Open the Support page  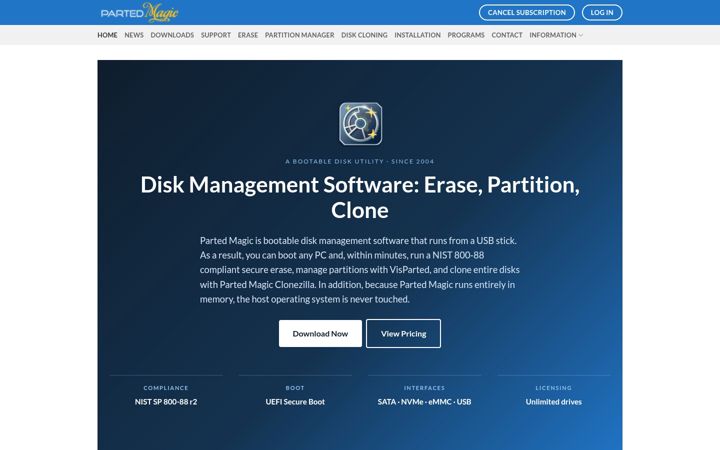click(216, 35)
